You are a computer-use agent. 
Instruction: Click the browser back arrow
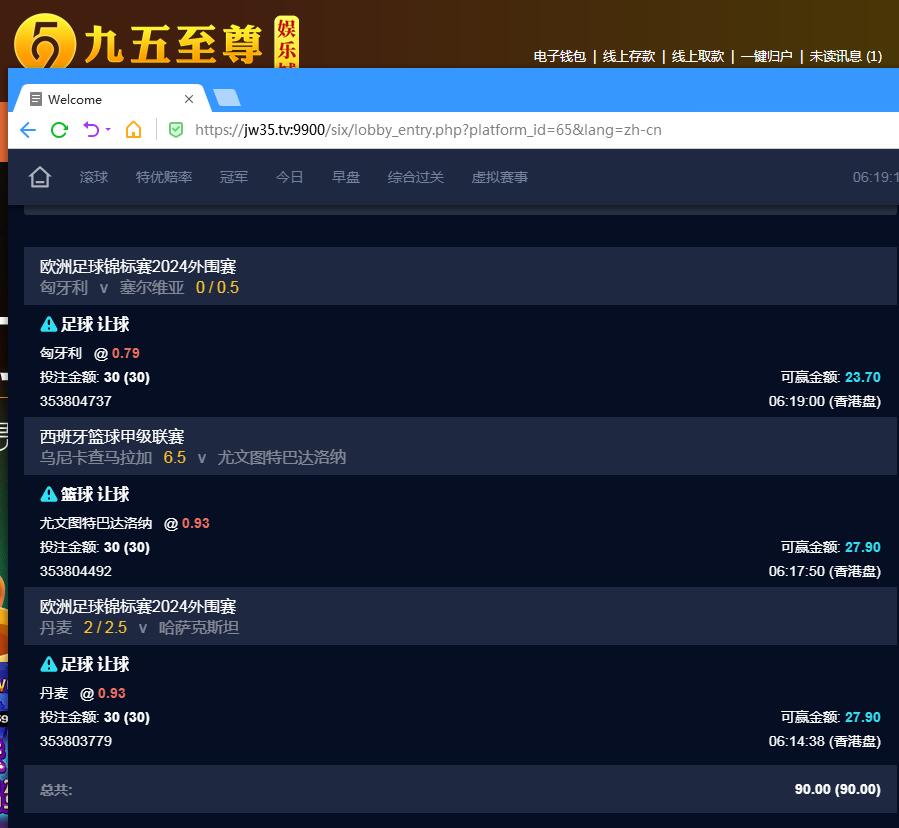28,130
